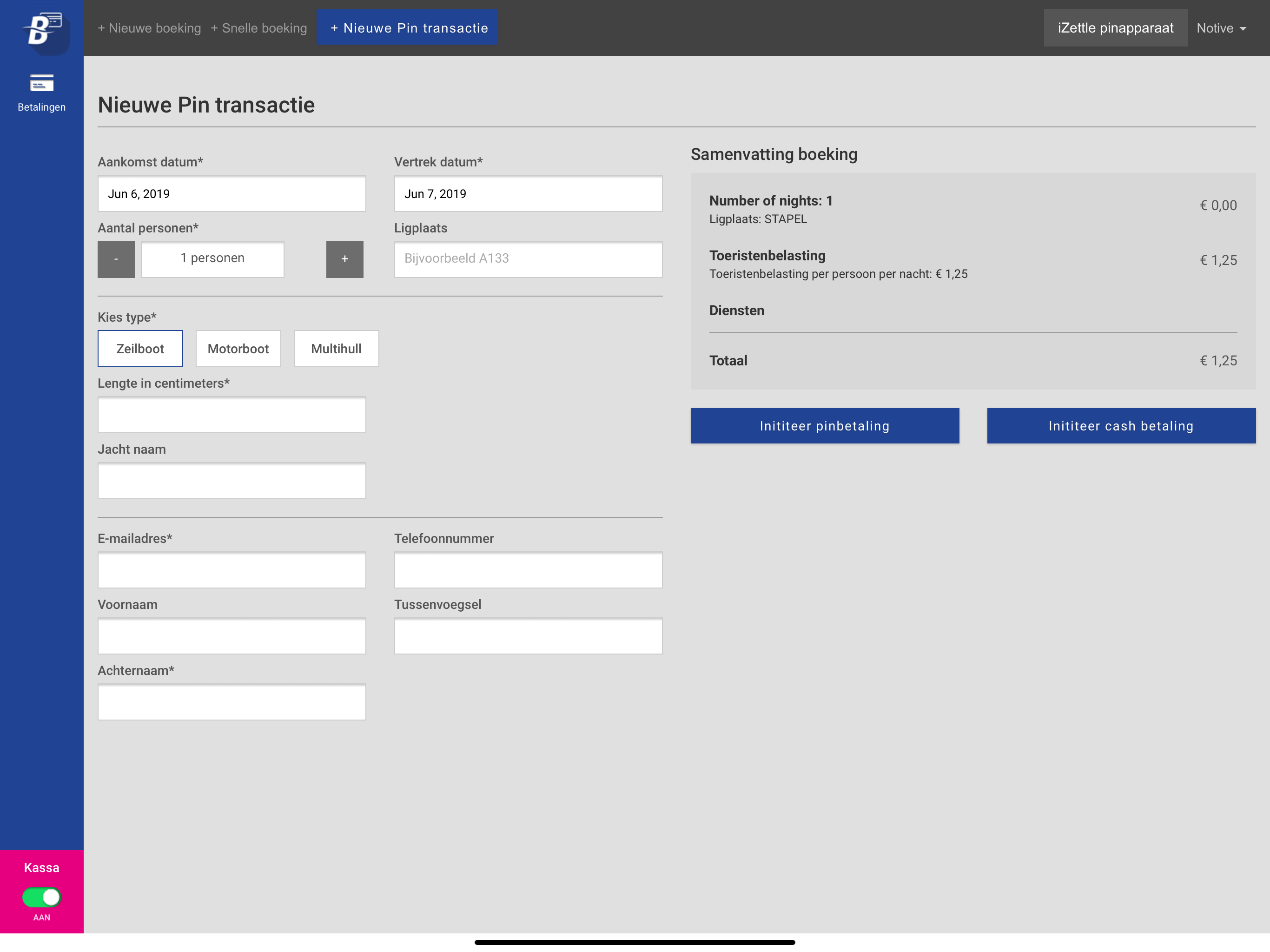
Task: Focus the Tussenvoegsel field
Action: [528, 636]
